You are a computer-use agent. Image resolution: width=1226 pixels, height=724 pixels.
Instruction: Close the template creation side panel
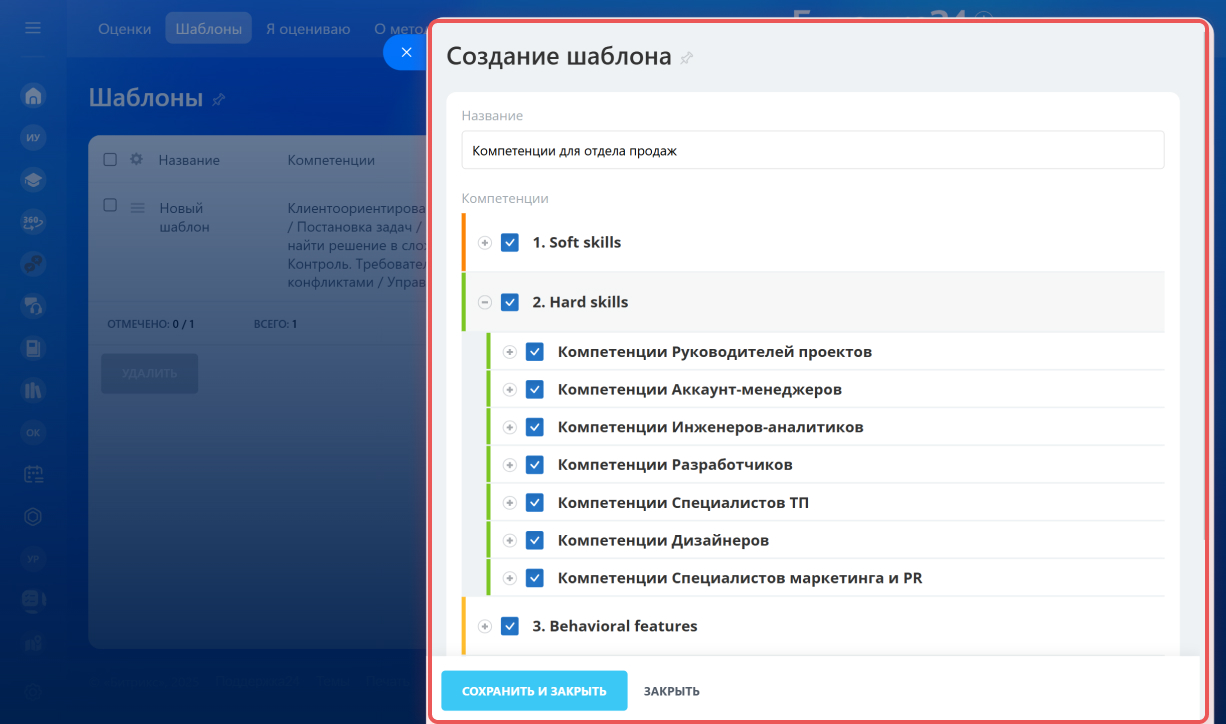[405, 53]
